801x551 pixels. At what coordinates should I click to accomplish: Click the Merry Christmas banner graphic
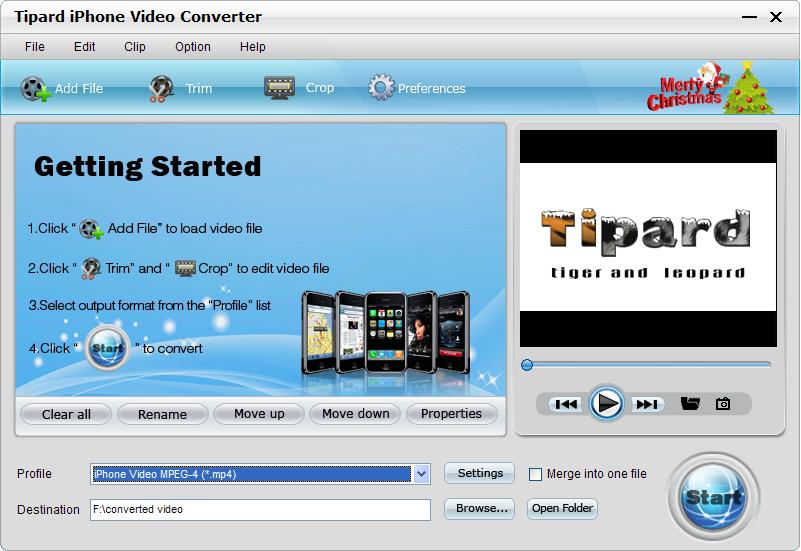(710, 87)
